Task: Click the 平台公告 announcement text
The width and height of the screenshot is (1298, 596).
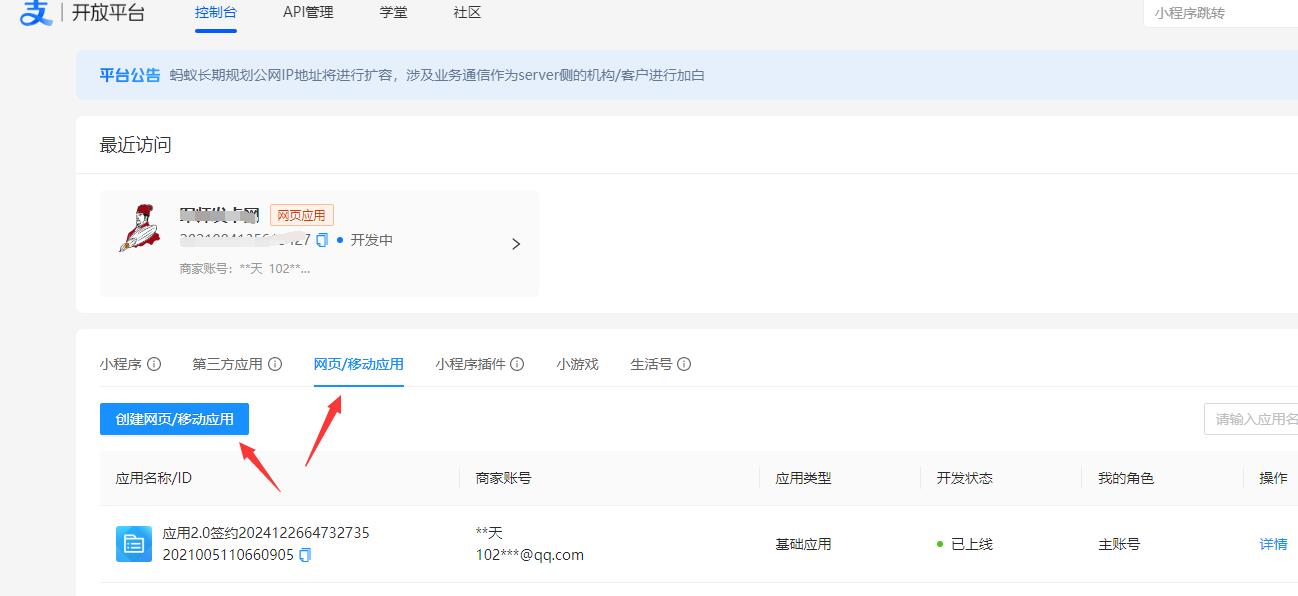Action: 130,75
